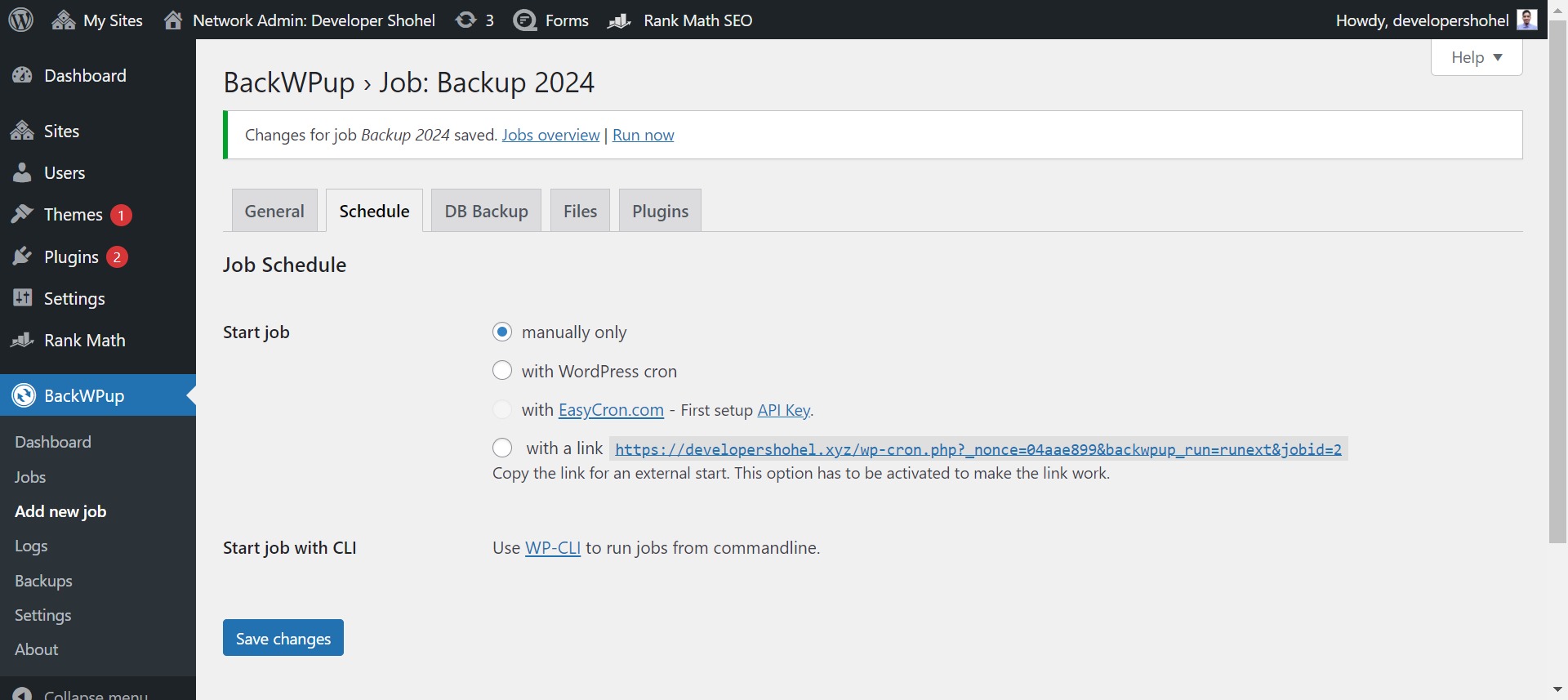Click the Plugins plug icon in sidebar
Image resolution: width=1568 pixels, height=700 pixels.
(22, 256)
